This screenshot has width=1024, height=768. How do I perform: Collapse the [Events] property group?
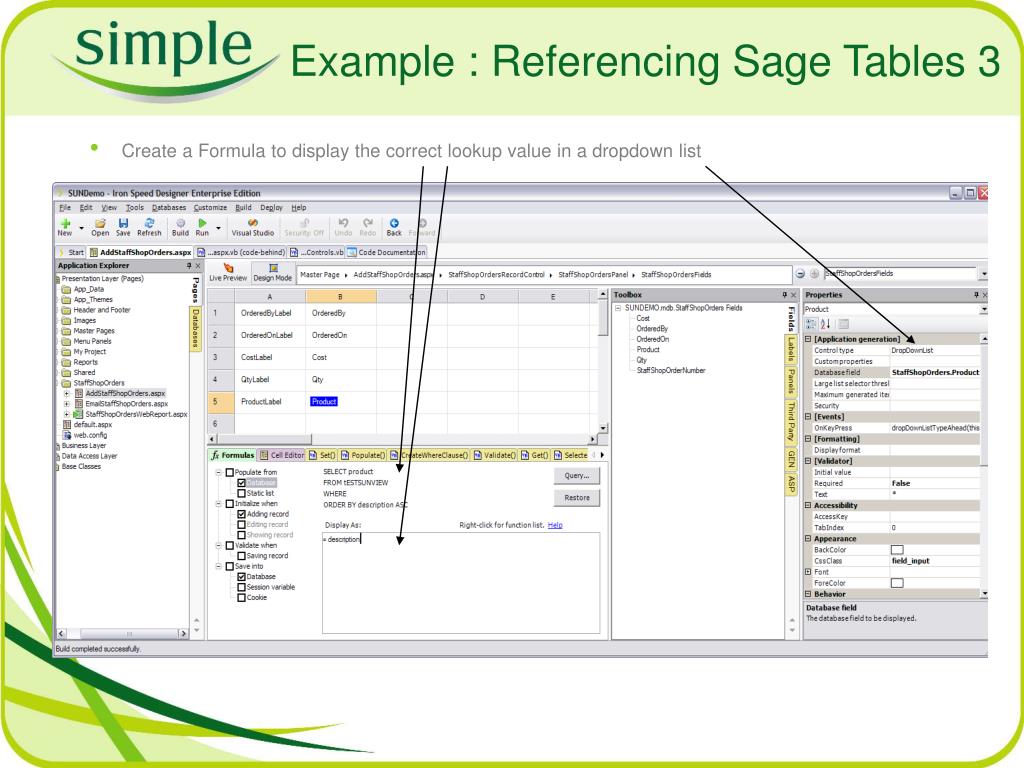coord(808,416)
